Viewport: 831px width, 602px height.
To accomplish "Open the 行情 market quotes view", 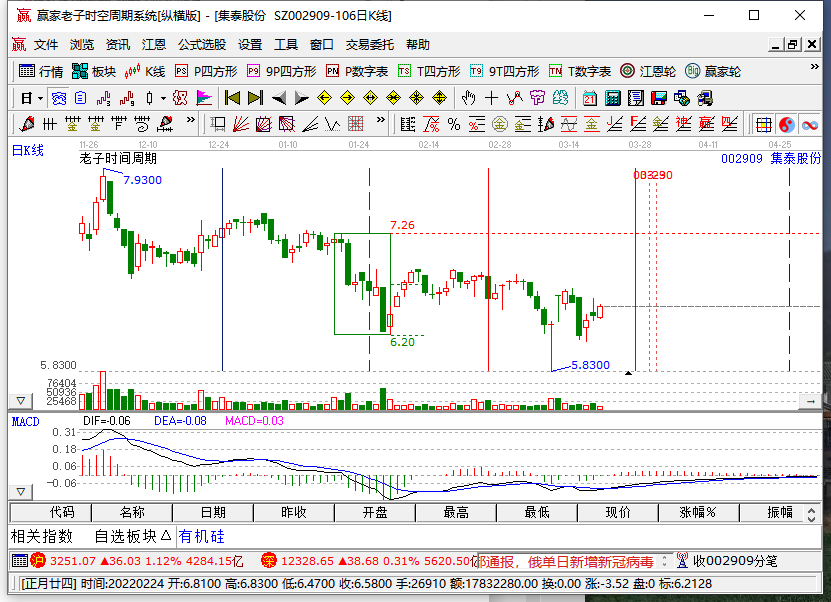I will [x=41, y=71].
